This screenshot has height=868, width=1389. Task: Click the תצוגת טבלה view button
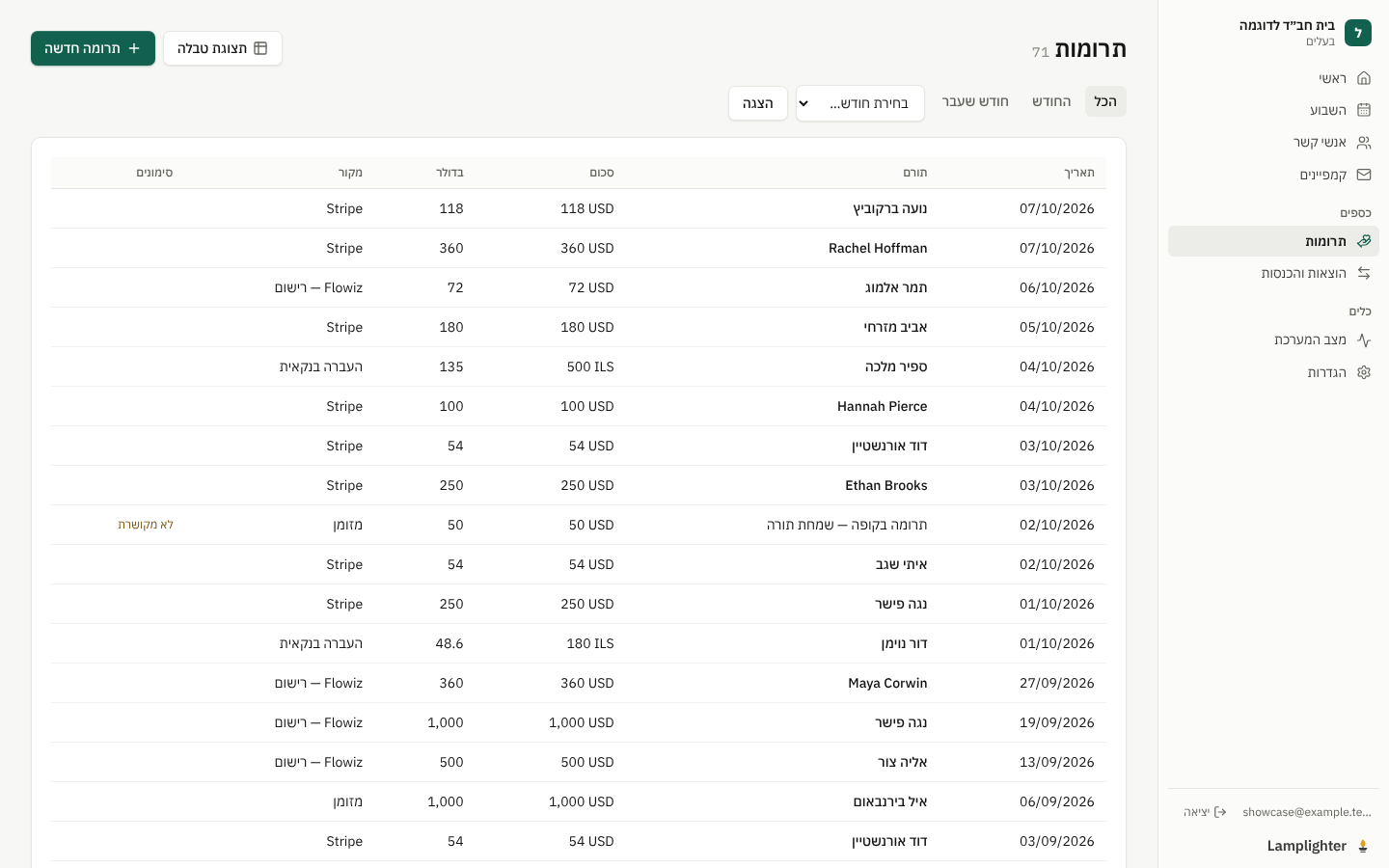click(x=223, y=48)
